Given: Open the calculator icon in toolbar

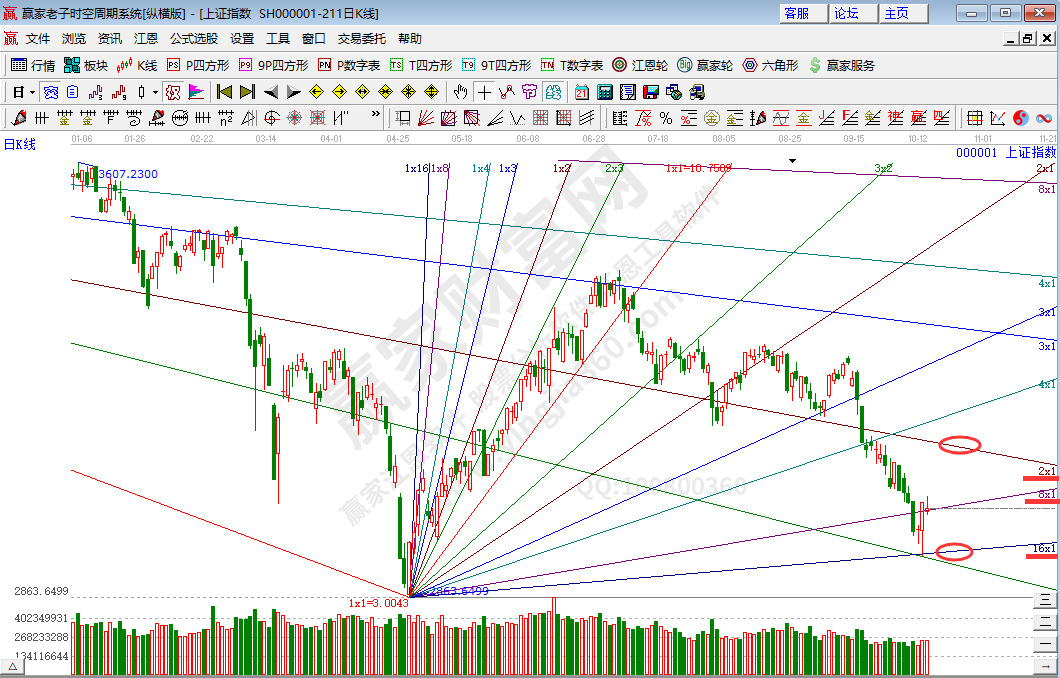Looking at the screenshot, I should tap(605, 92).
